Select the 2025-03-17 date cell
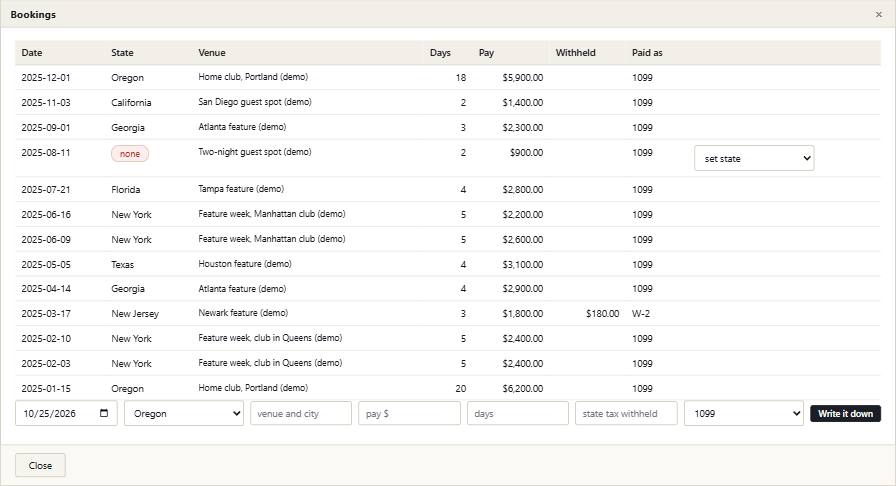 click(46, 313)
